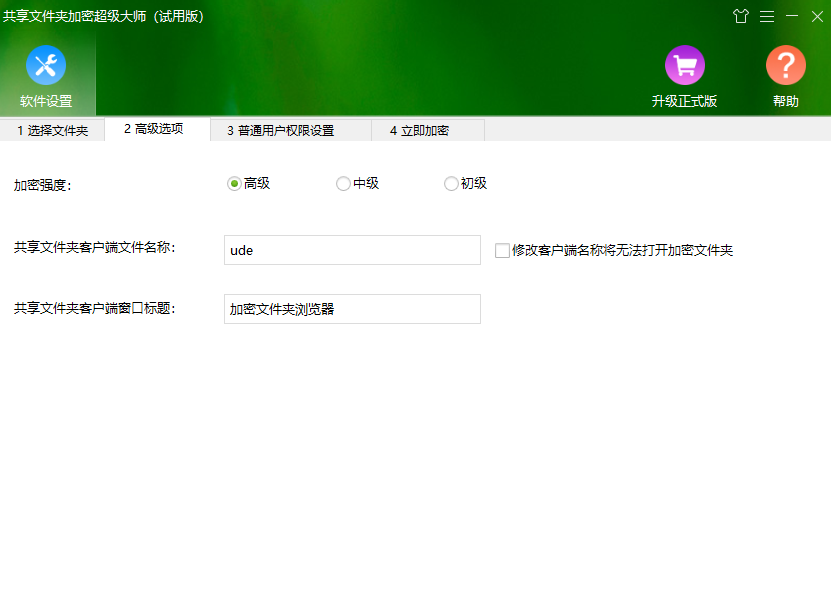This screenshot has width=831, height=610.
Task: Select the 2 高级选项 tab
Action: point(156,130)
